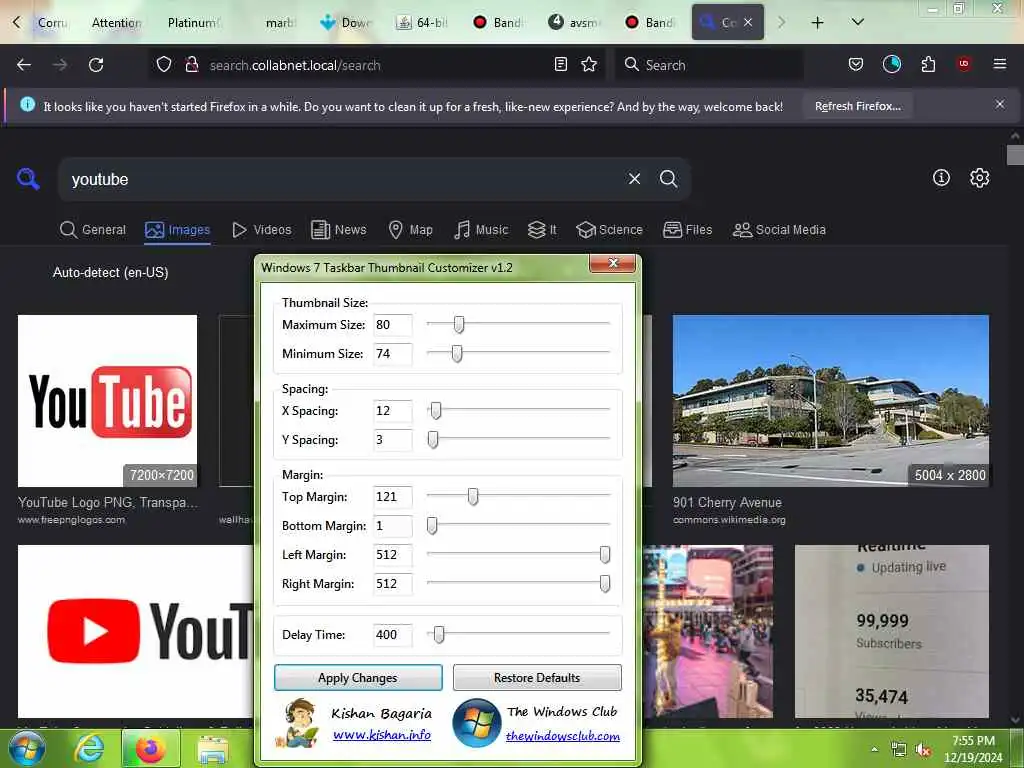Focus the address bar URL
1024x768 pixels.
coord(376,65)
